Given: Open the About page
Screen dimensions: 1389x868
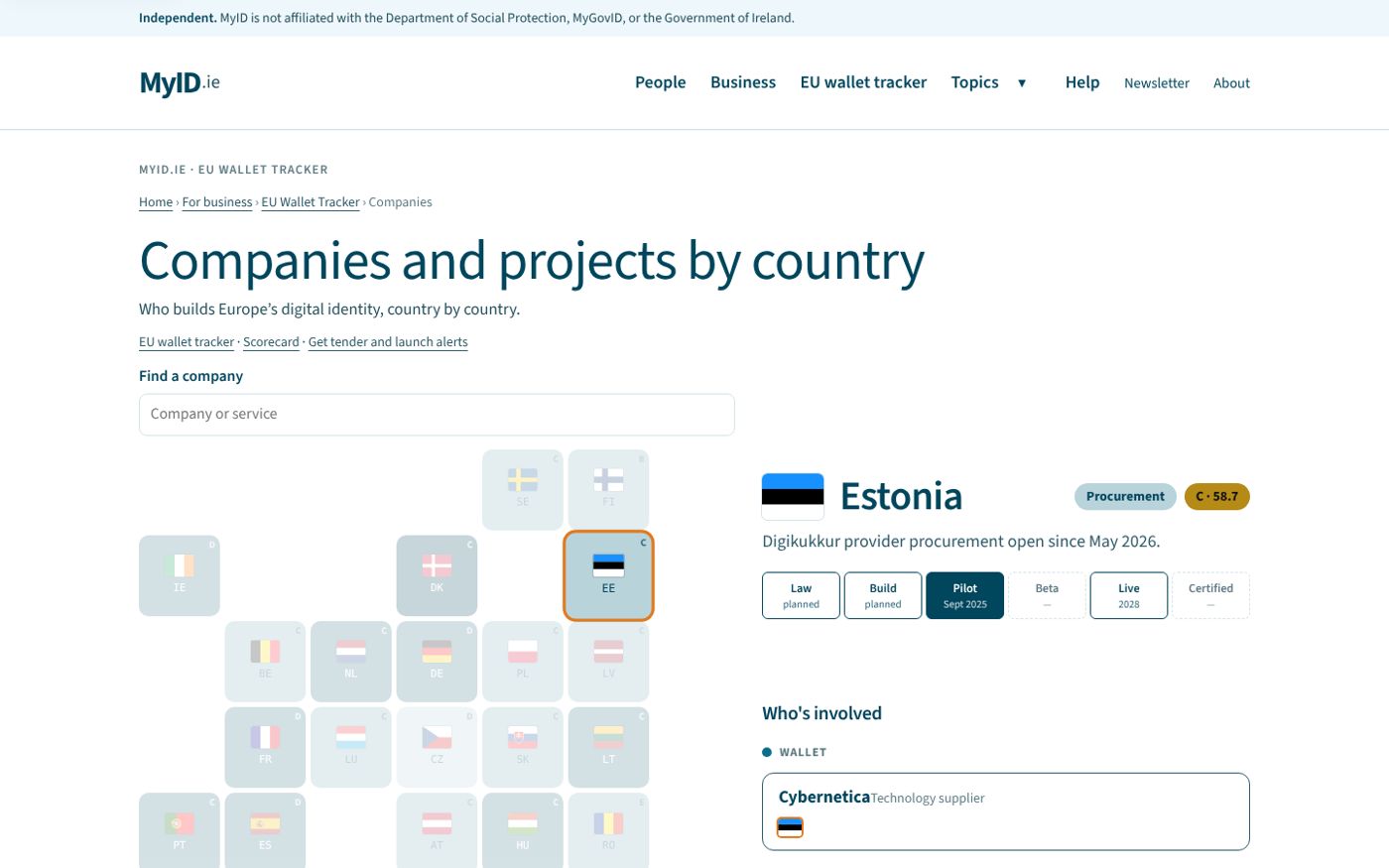Looking at the screenshot, I should [x=1231, y=83].
